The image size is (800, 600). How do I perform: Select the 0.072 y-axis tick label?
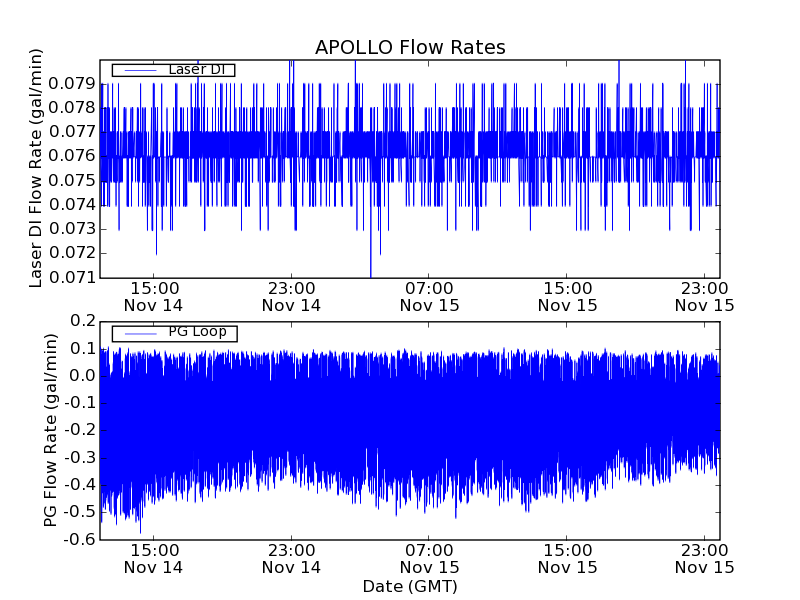coord(72,253)
